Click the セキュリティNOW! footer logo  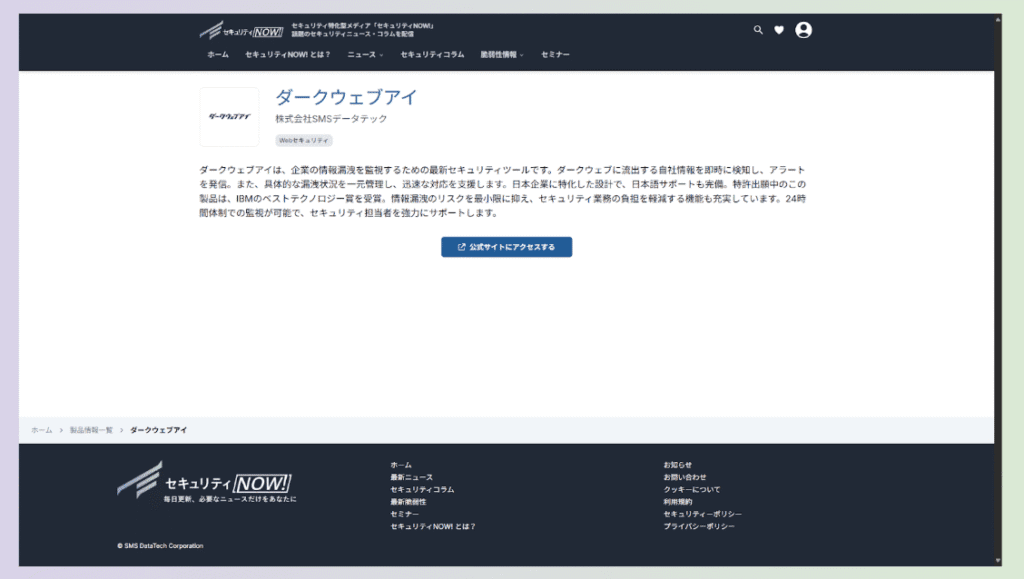coord(204,482)
